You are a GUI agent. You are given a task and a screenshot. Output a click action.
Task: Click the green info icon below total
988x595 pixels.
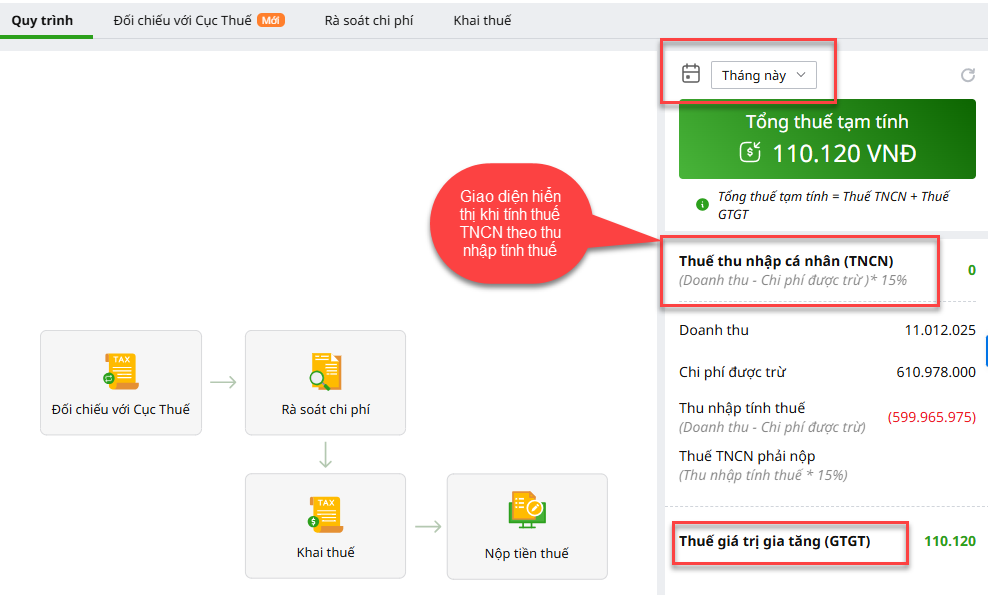pos(702,205)
